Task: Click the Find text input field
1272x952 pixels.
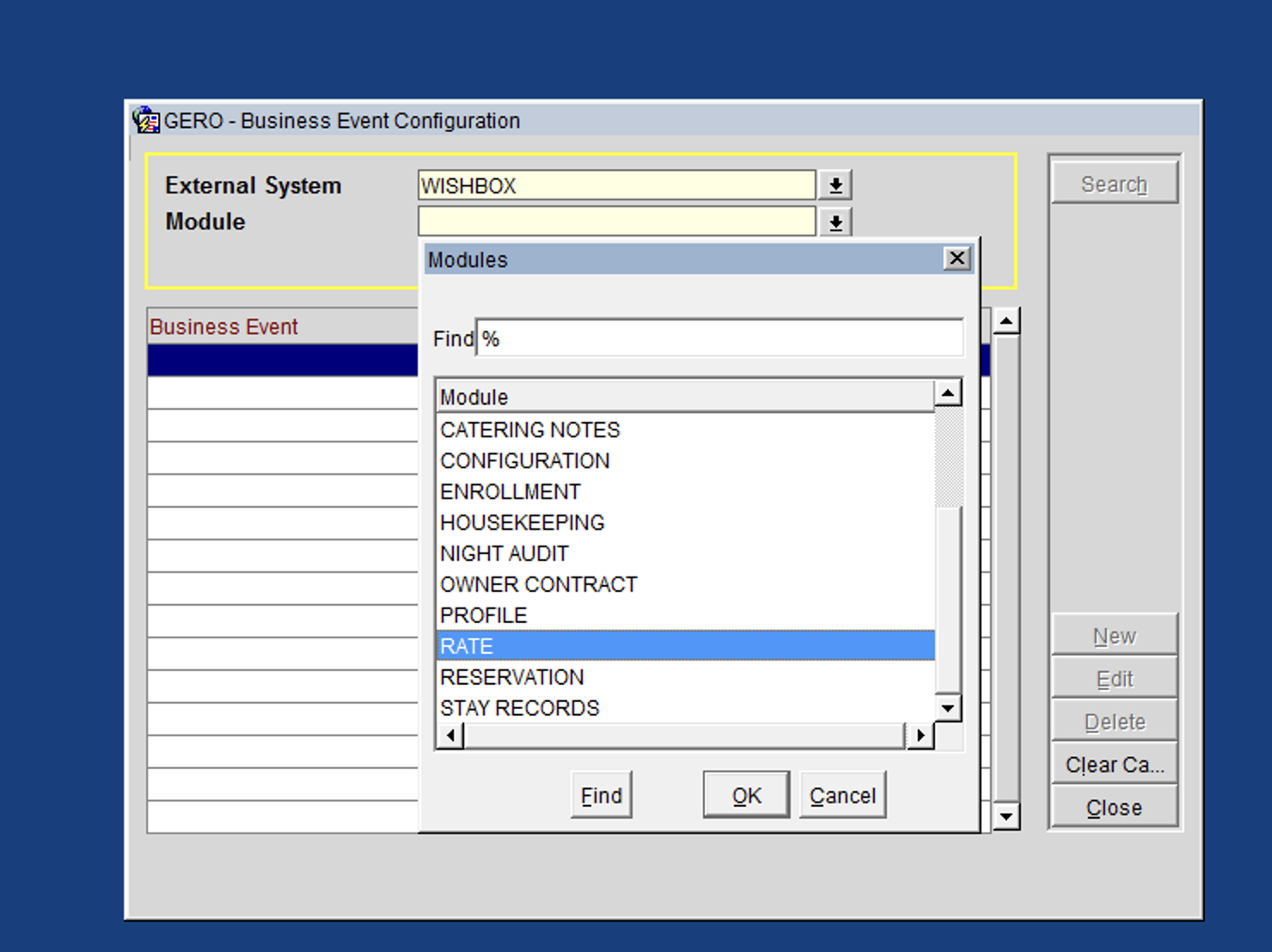Action: (719, 339)
